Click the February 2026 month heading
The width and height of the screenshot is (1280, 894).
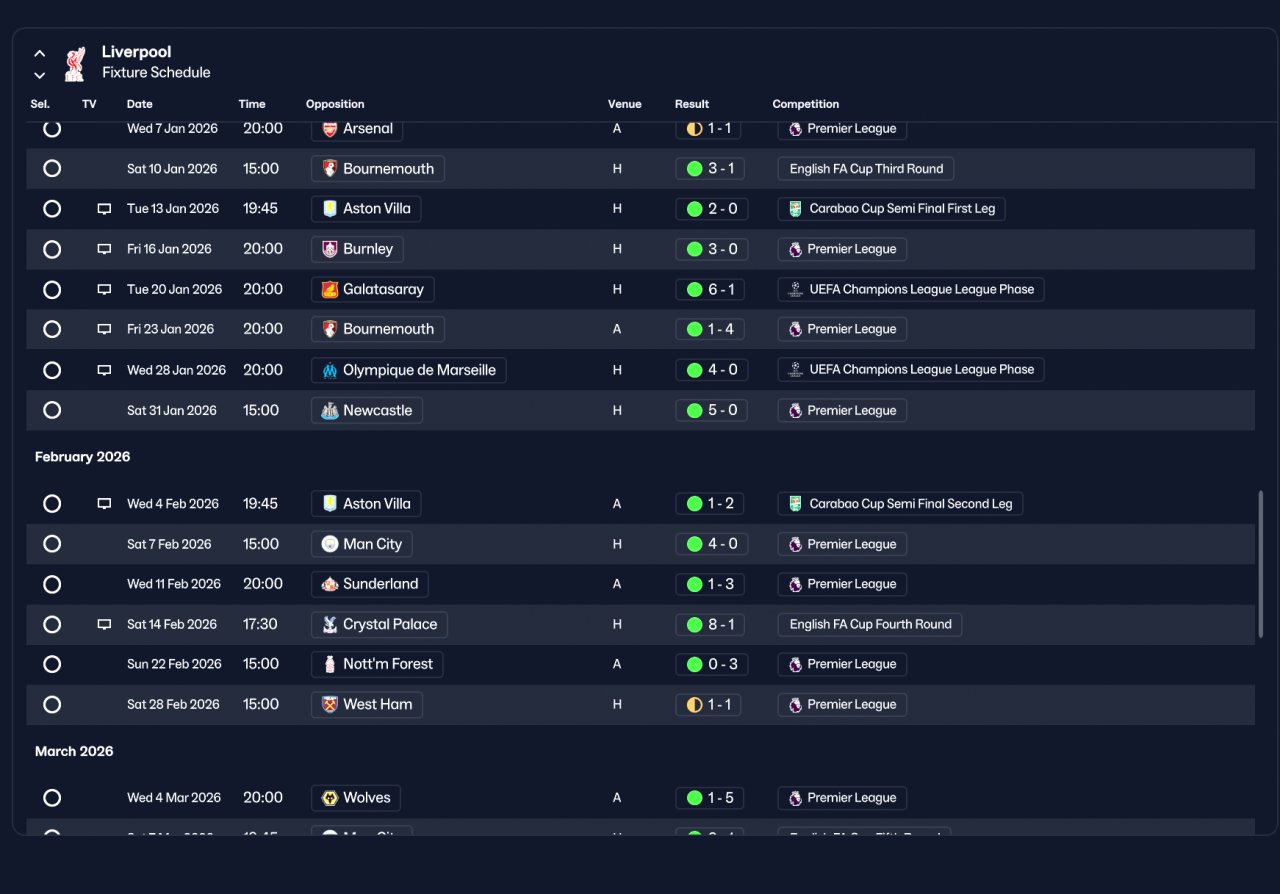point(83,457)
